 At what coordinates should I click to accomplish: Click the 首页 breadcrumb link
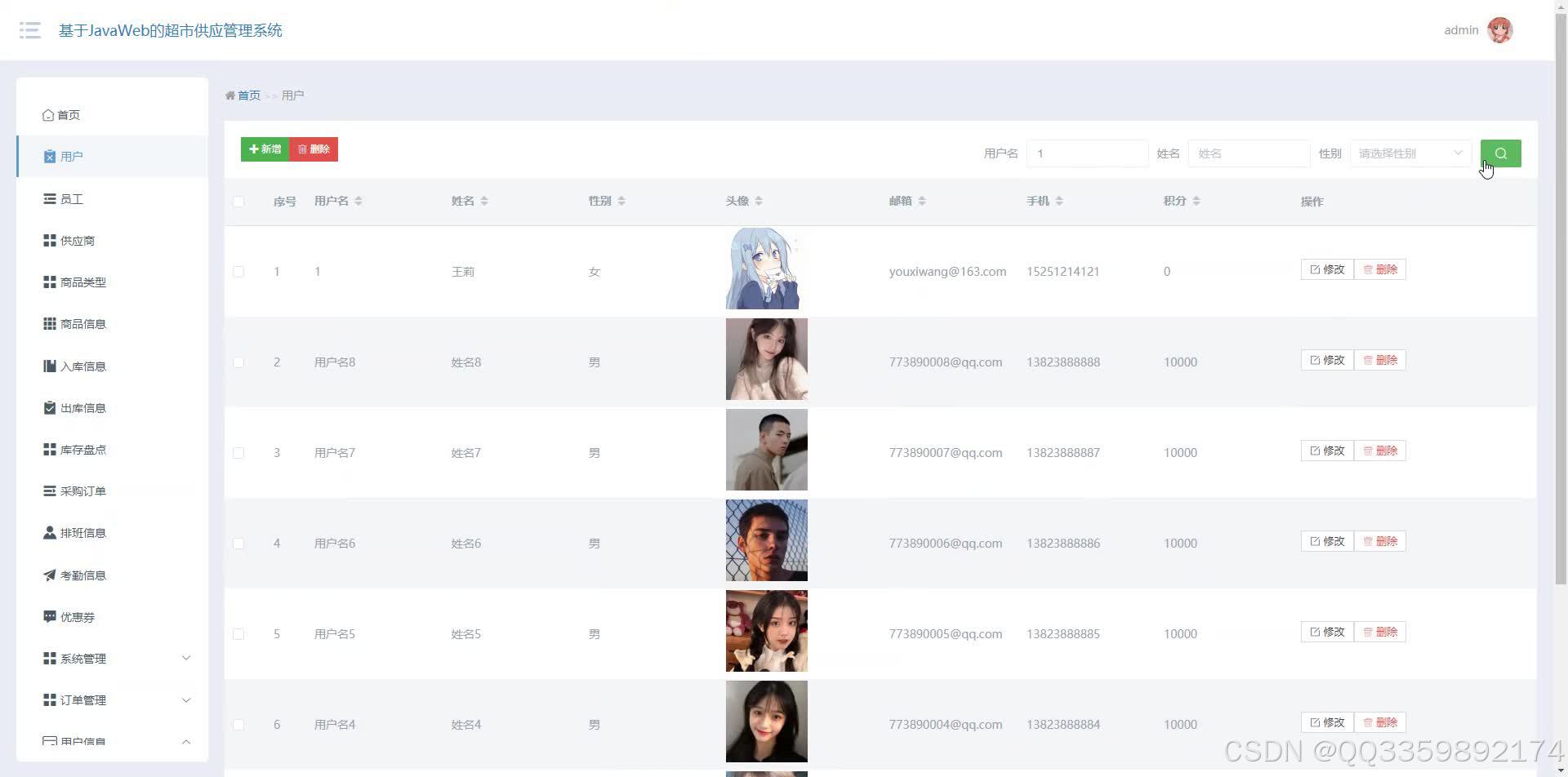249,95
